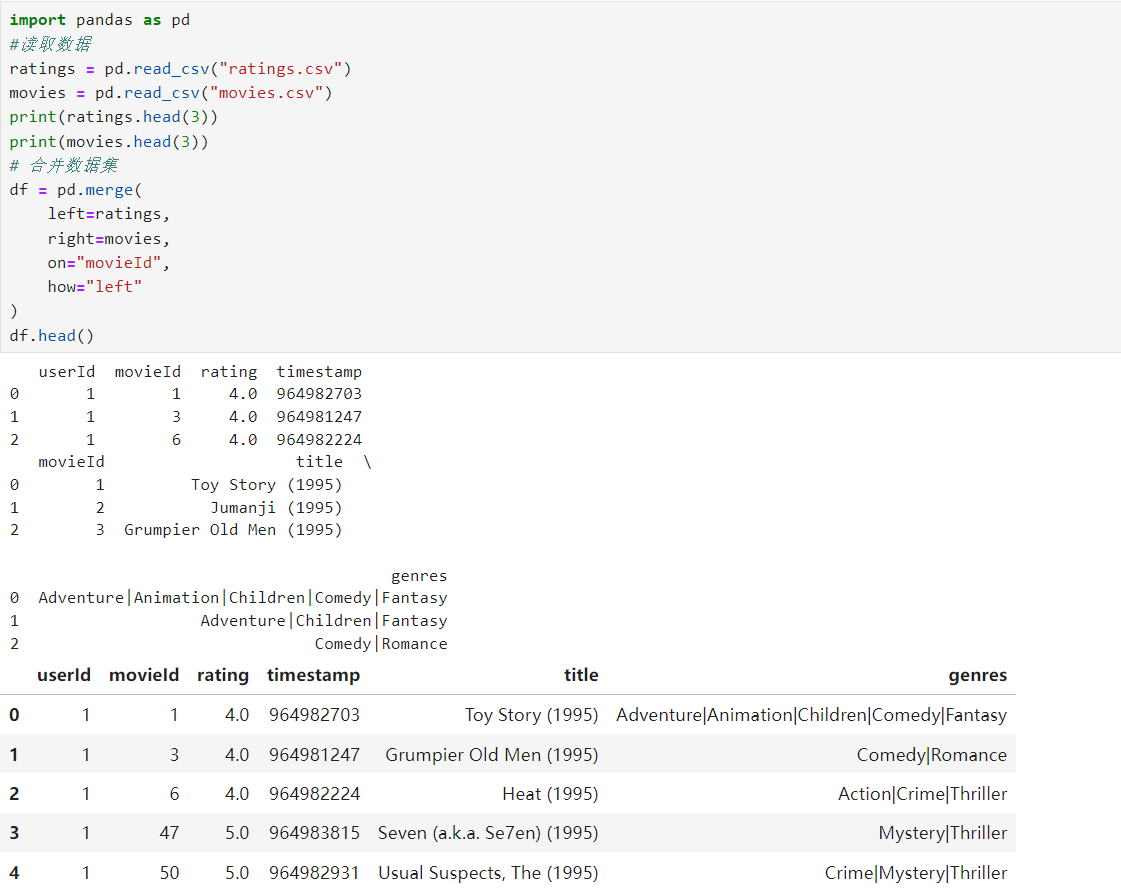
Task: Click the 'Mystery|Thriller' genres cell
Action: tap(943, 834)
